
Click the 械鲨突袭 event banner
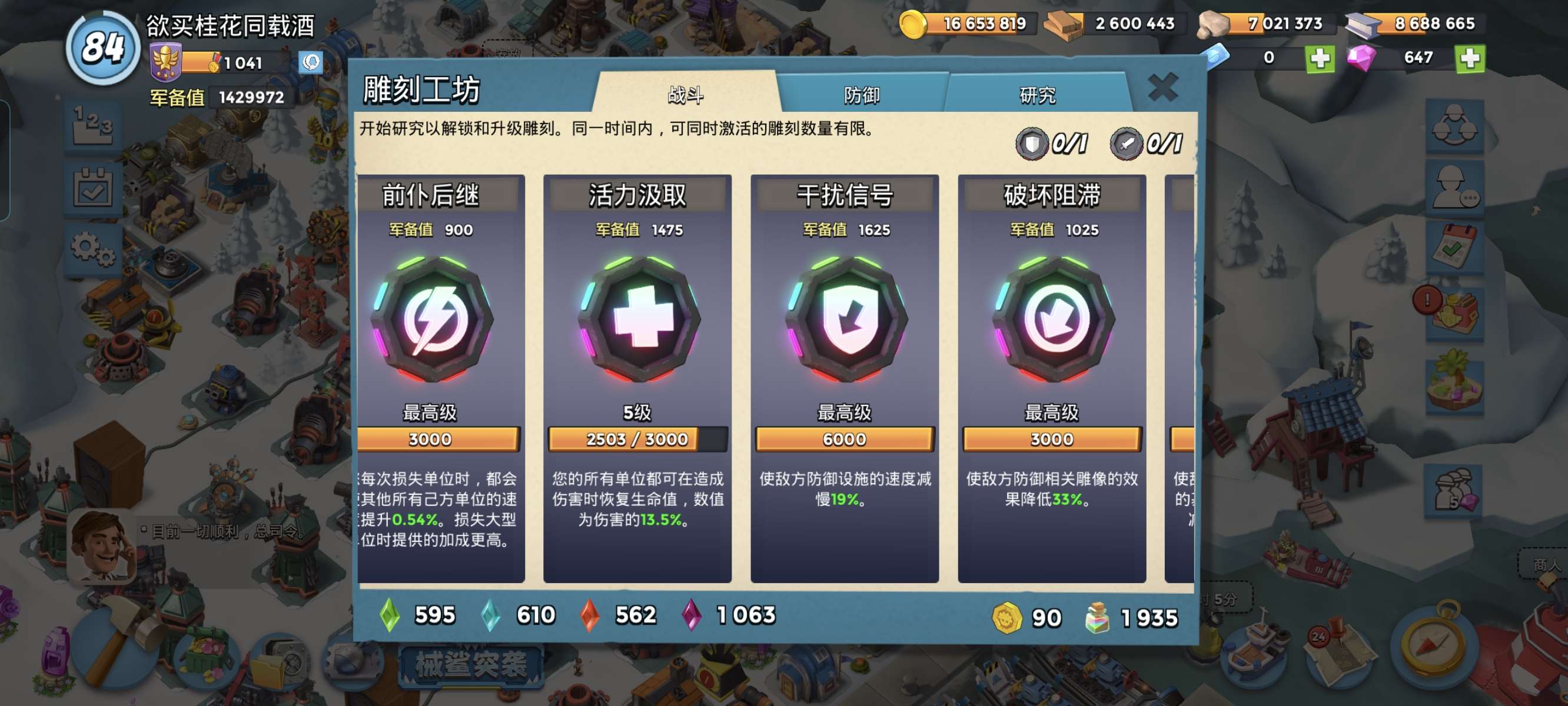pyautogui.click(x=470, y=665)
